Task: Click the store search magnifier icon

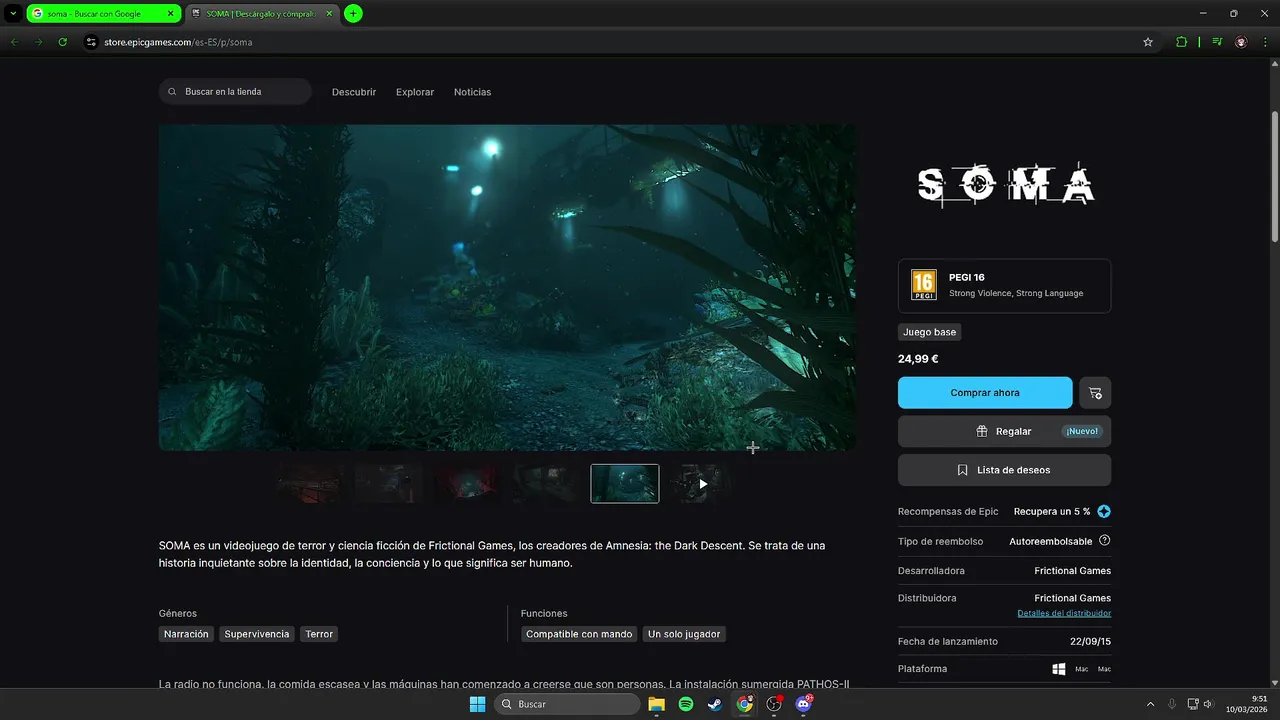Action: click(173, 92)
